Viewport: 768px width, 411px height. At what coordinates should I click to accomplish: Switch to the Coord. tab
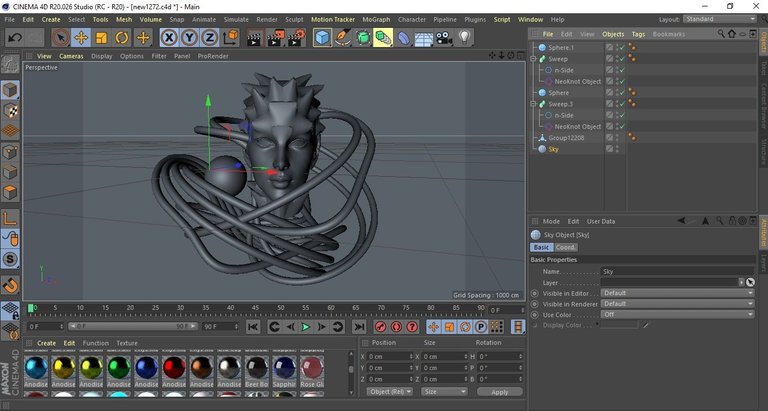tap(566, 247)
